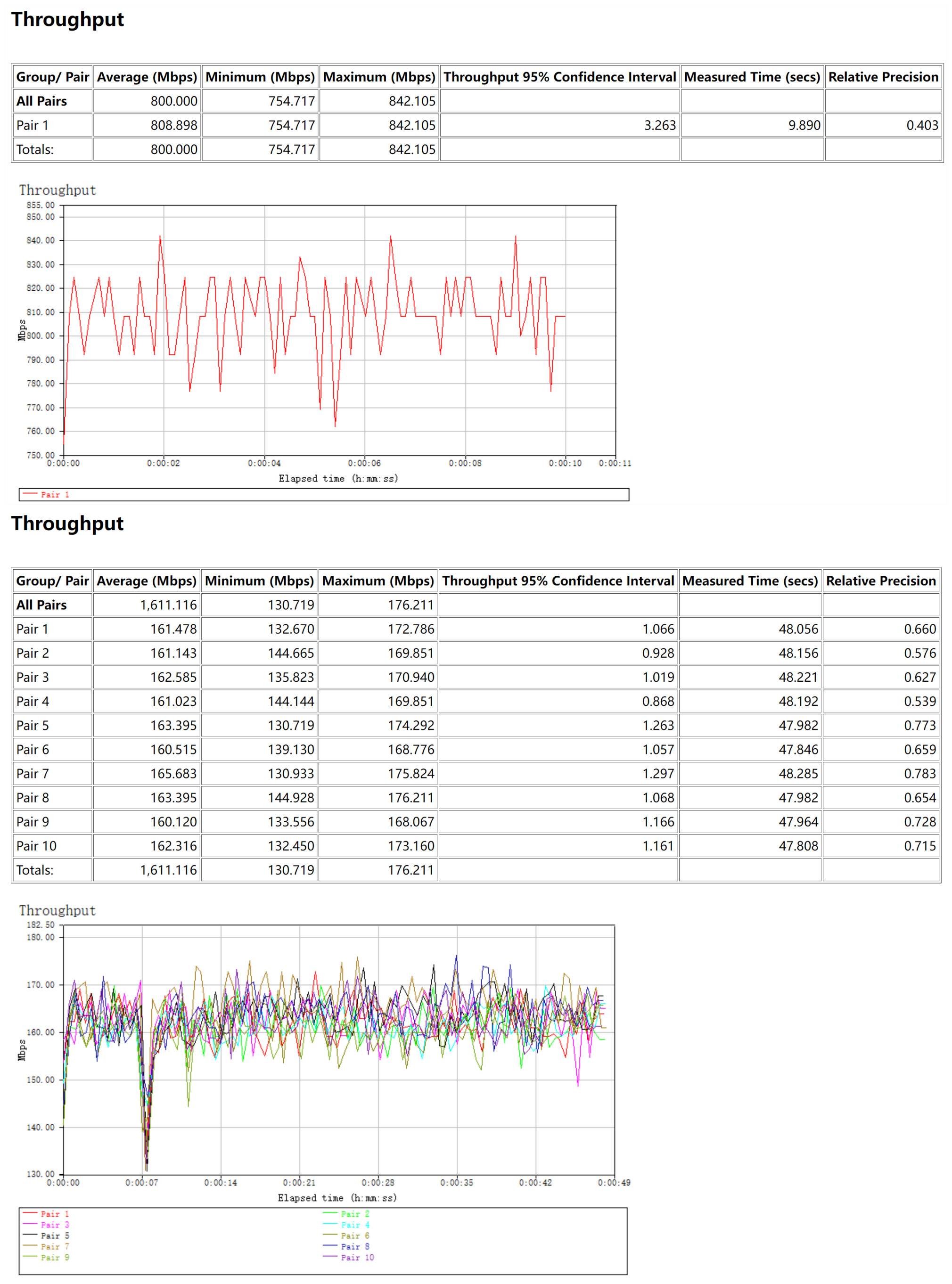Select the All Pairs row in second table
The height and width of the screenshot is (1284, 952).
(x=41, y=605)
